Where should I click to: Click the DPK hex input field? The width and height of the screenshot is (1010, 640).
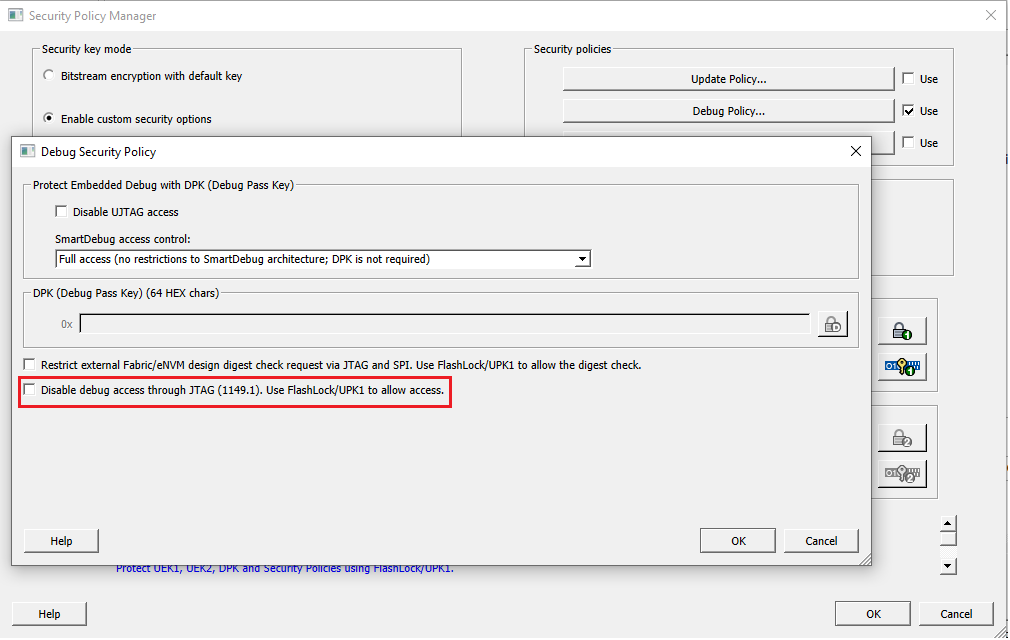tap(444, 324)
